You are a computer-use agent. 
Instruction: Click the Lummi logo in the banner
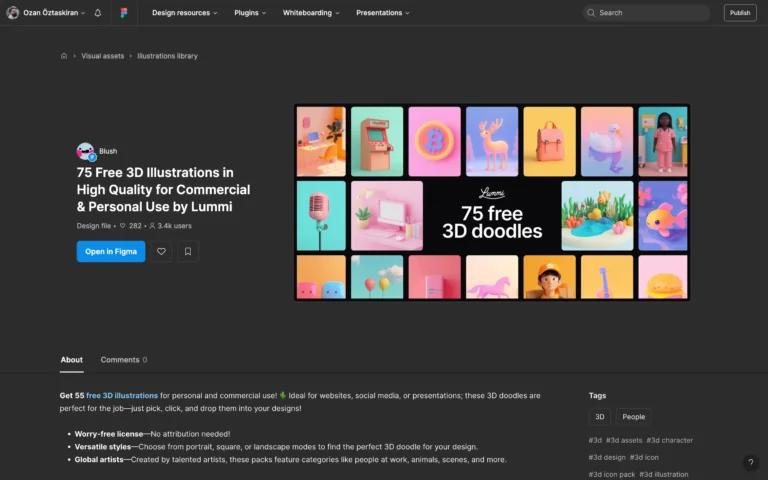(x=491, y=193)
